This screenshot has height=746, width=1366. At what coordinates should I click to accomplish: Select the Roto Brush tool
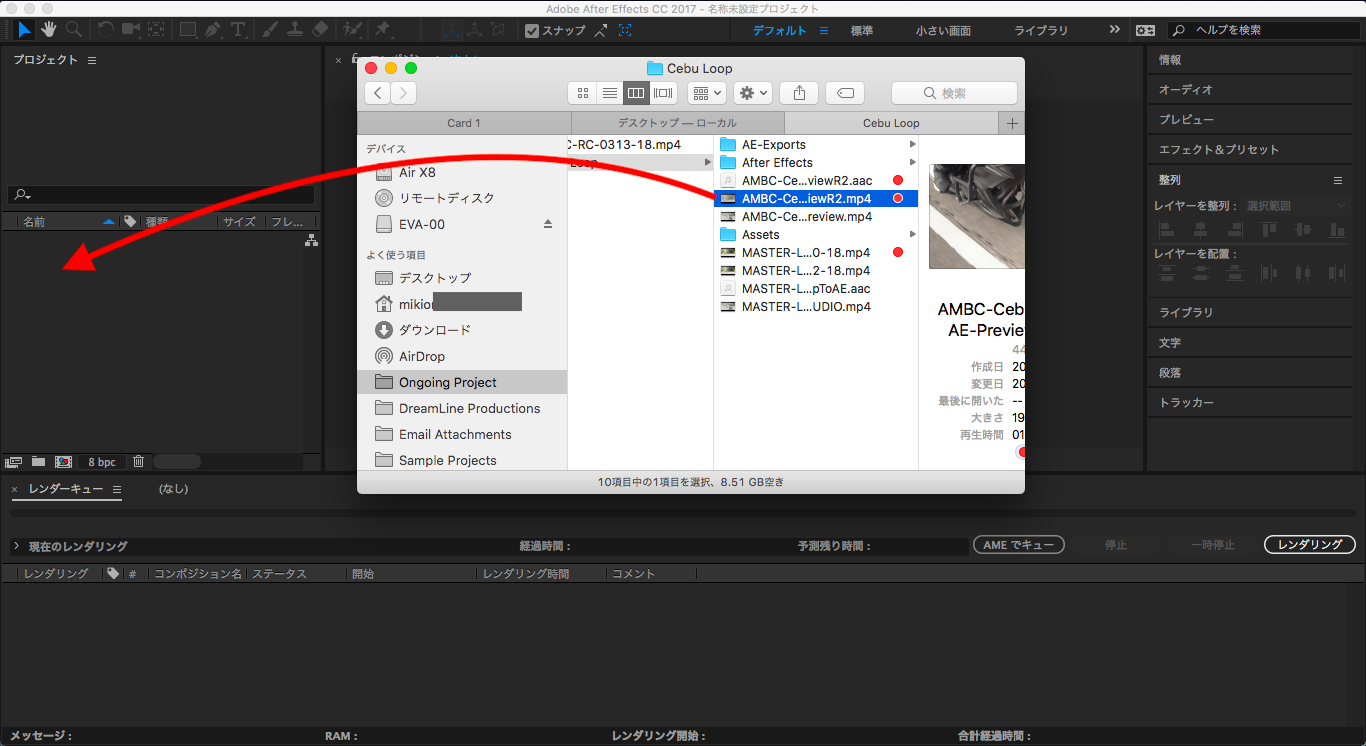351,30
